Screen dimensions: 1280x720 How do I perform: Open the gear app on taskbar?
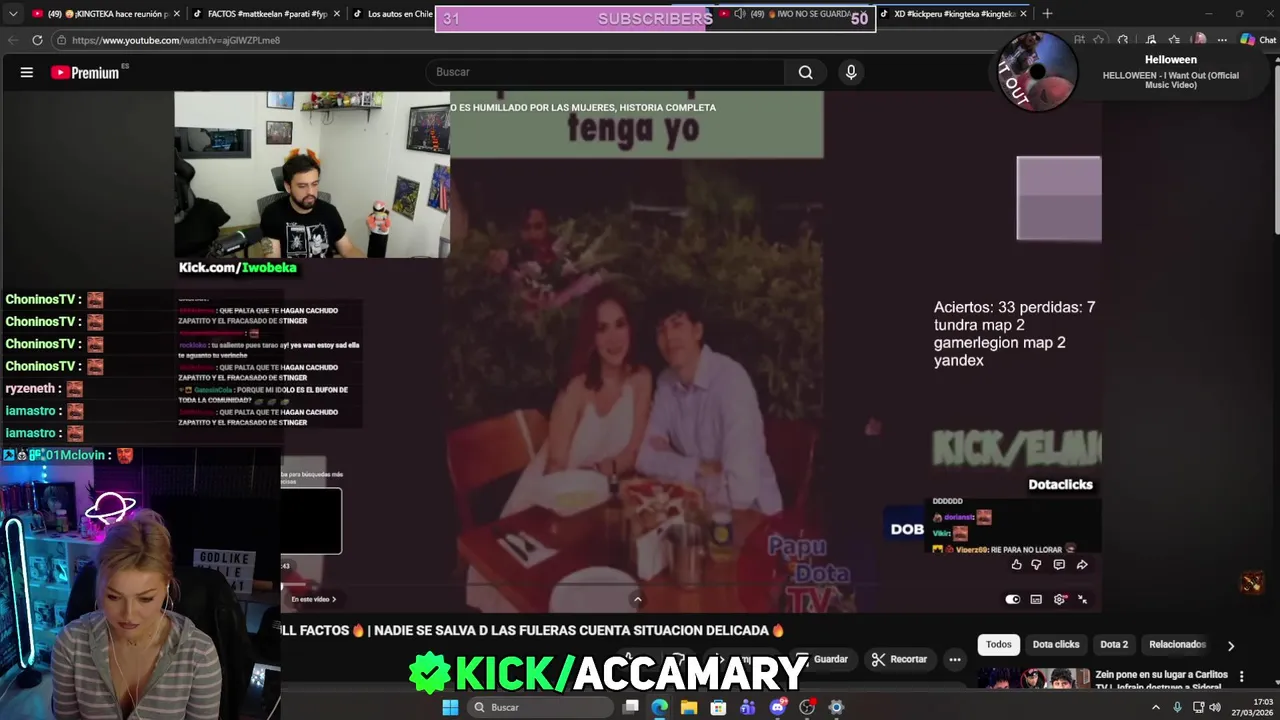tap(836, 707)
